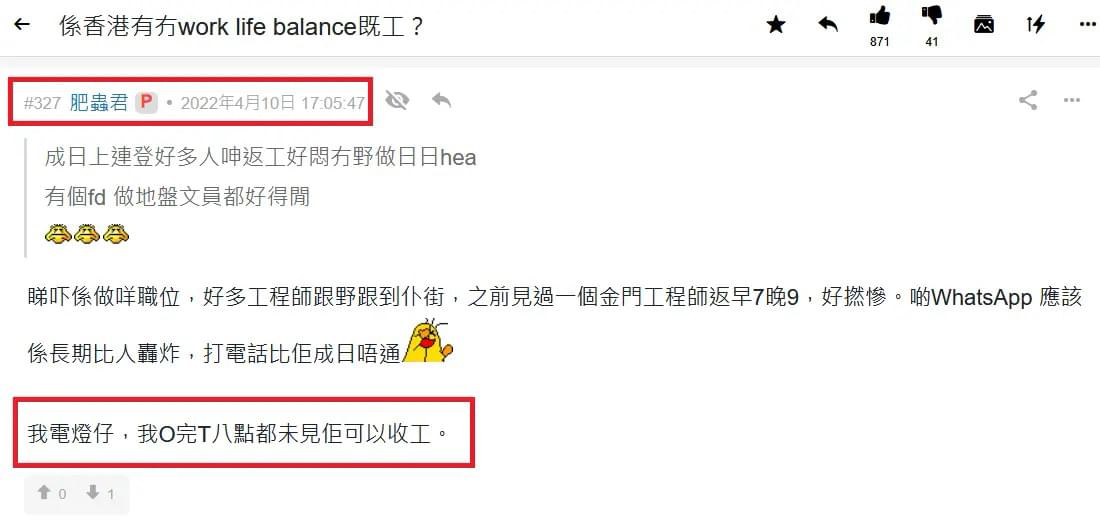This screenshot has width=1100, height=525.
Task: Click the red P badge beside username
Action: click(146, 102)
